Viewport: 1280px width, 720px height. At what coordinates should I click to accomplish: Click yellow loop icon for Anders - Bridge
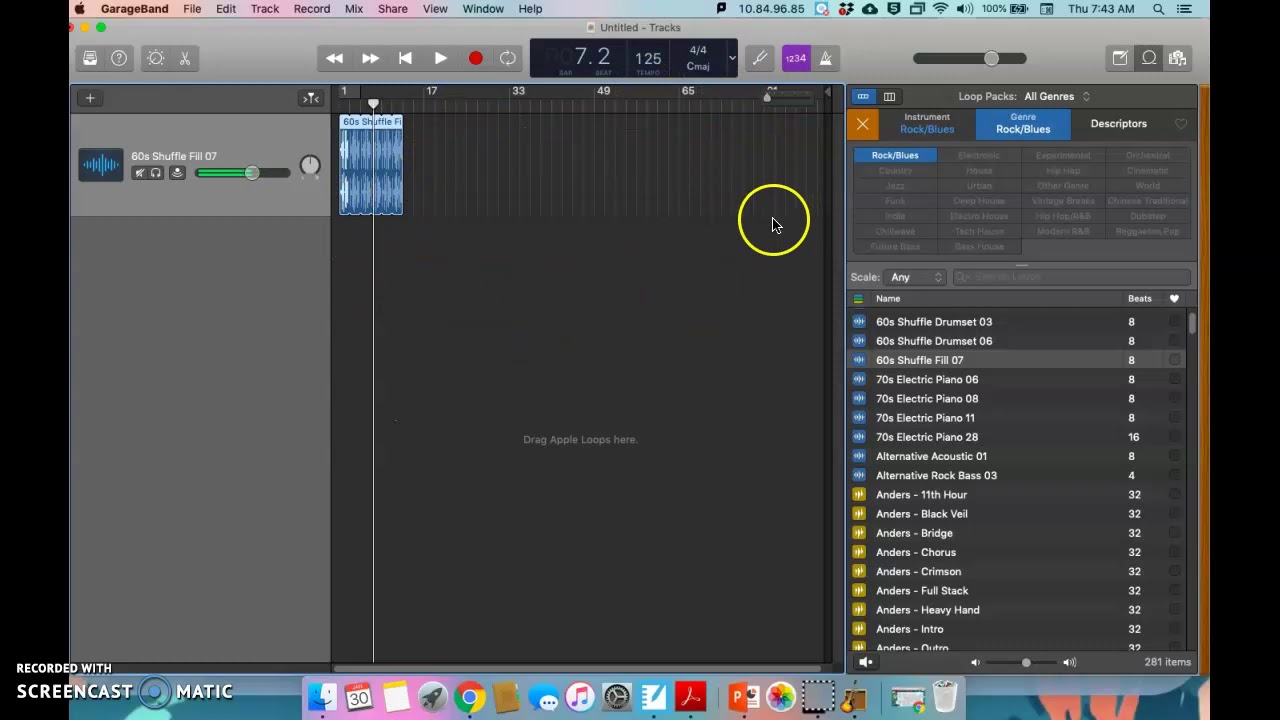pos(859,533)
